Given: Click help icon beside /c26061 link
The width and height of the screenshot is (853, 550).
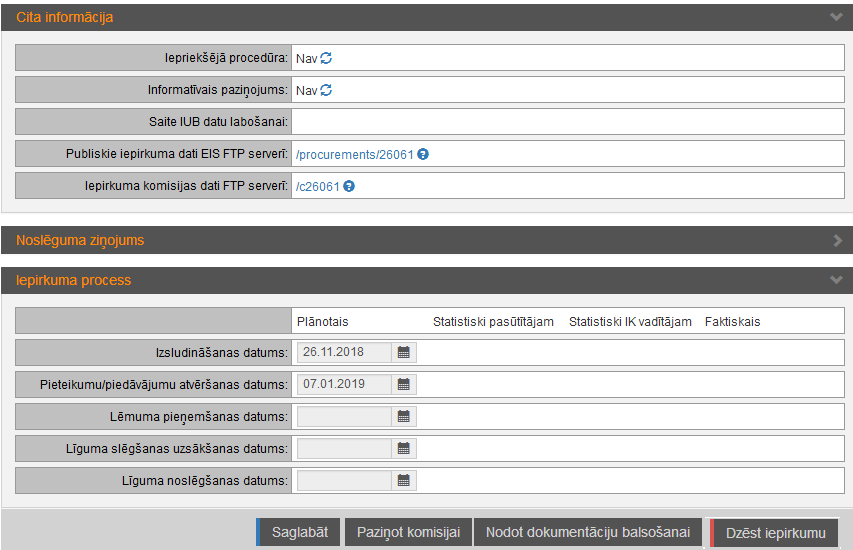Looking at the screenshot, I should point(349,186).
